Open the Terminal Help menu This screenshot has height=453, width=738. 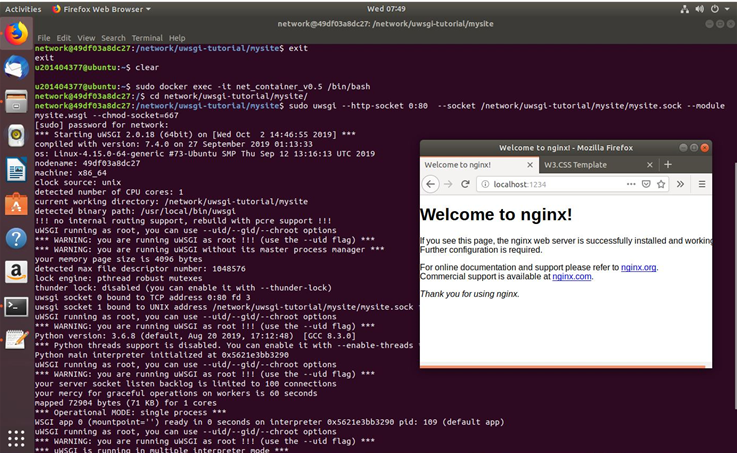(x=177, y=38)
